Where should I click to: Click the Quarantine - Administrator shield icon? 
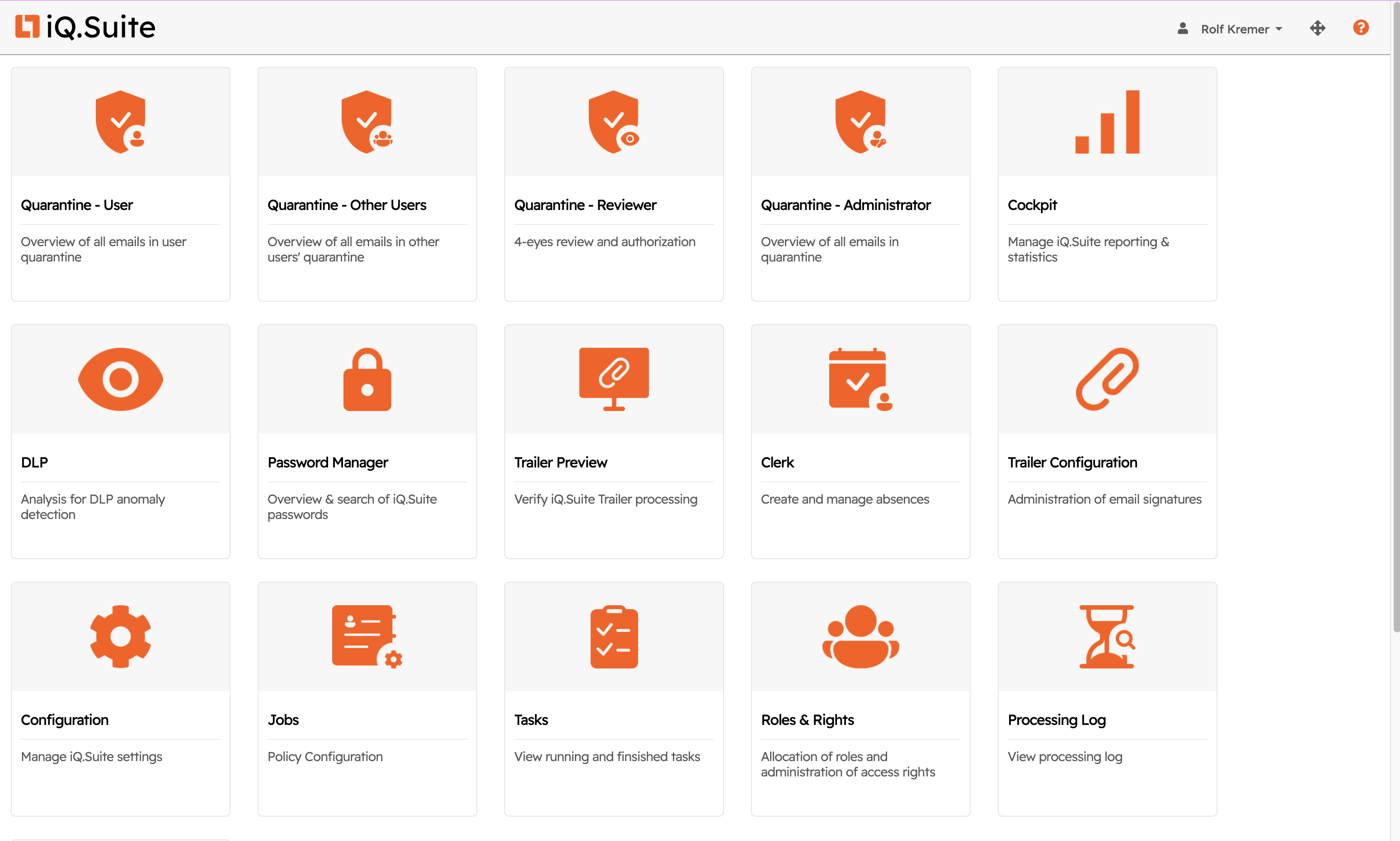tap(860, 122)
